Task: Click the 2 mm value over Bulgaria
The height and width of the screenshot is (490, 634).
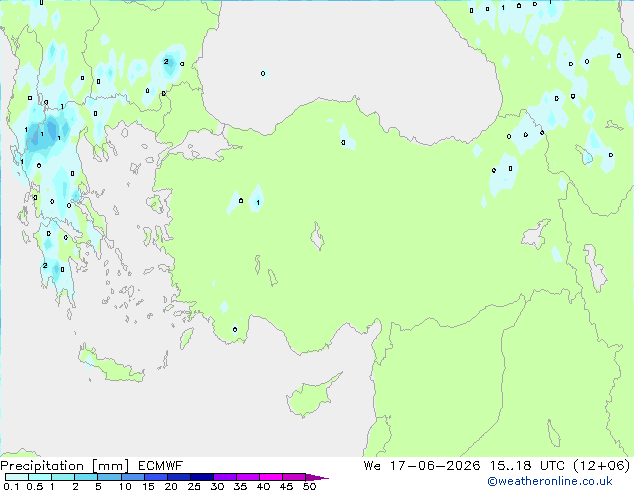Action: point(166,61)
